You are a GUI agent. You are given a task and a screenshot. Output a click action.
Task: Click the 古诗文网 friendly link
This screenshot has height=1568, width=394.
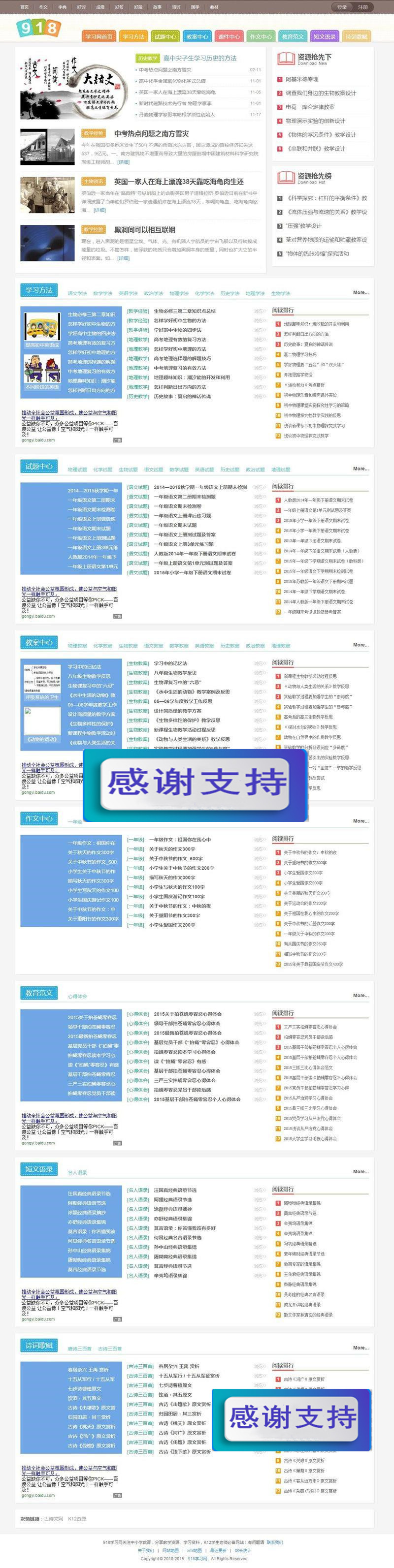54,1519
